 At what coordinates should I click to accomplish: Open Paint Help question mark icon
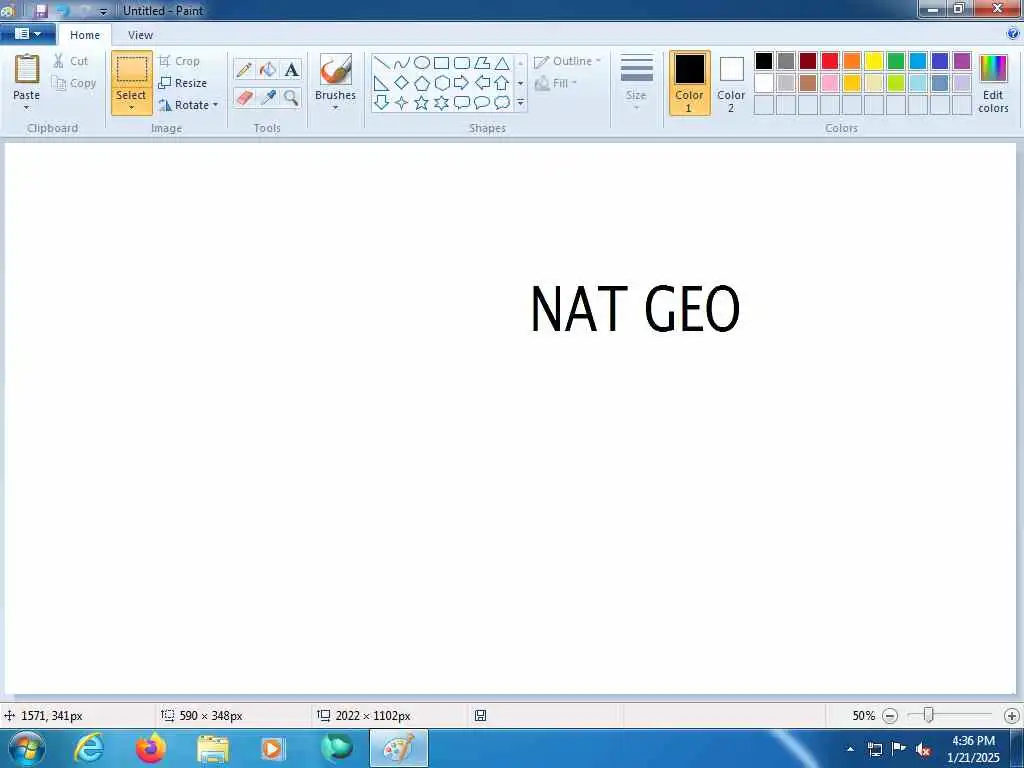tap(1013, 33)
